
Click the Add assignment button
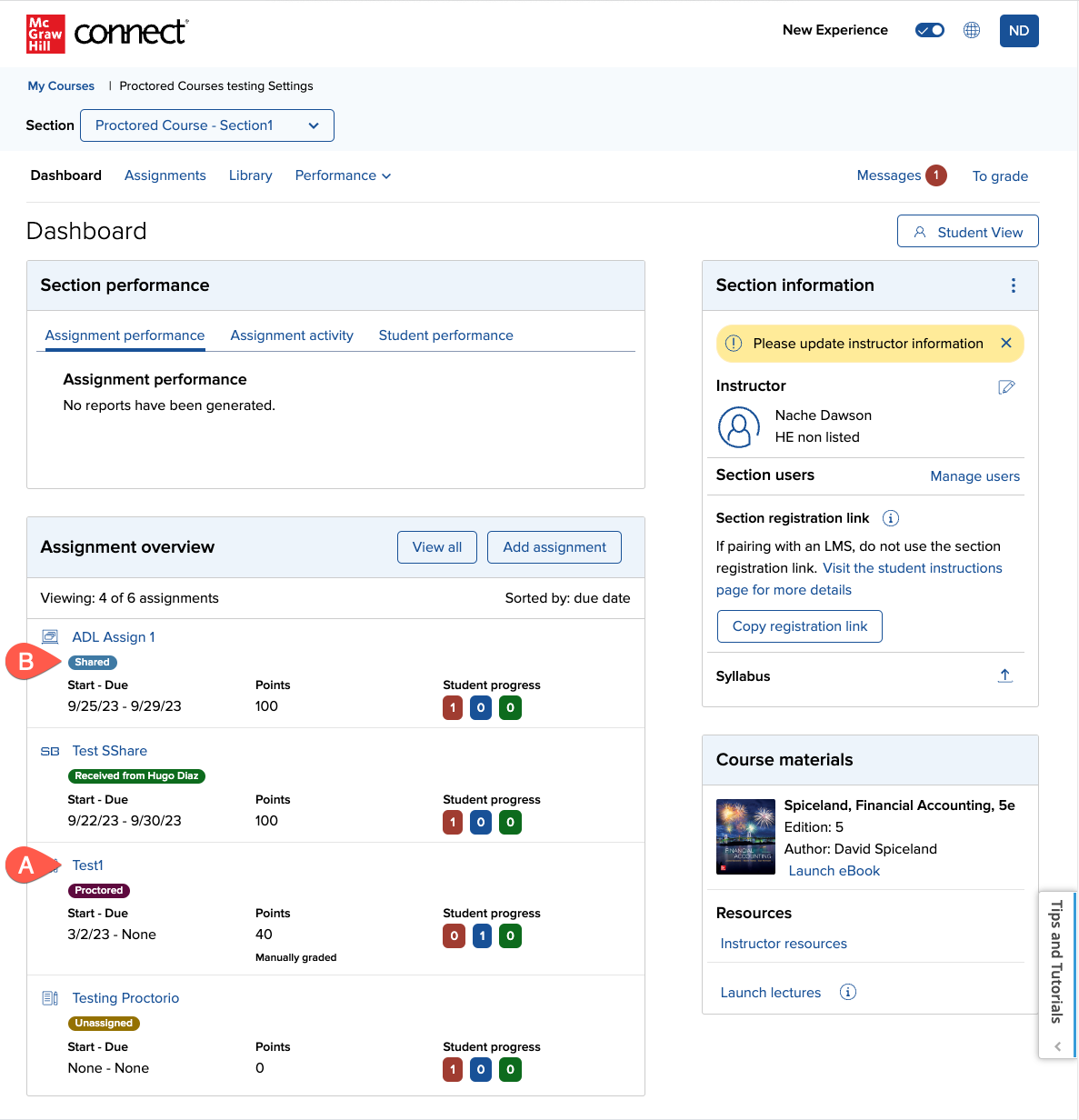554,547
